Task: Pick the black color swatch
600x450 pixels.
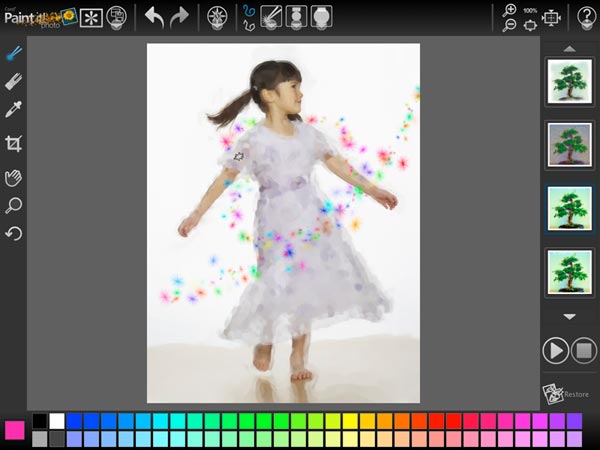Action: pyautogui.click(x=40, y=421)
